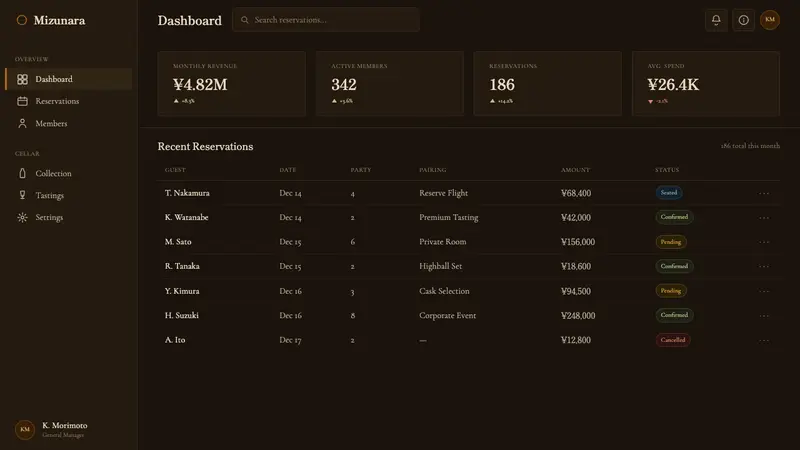Open the Active Members 342 card
This screenshot has height=450, width=800.
point(390,84)
